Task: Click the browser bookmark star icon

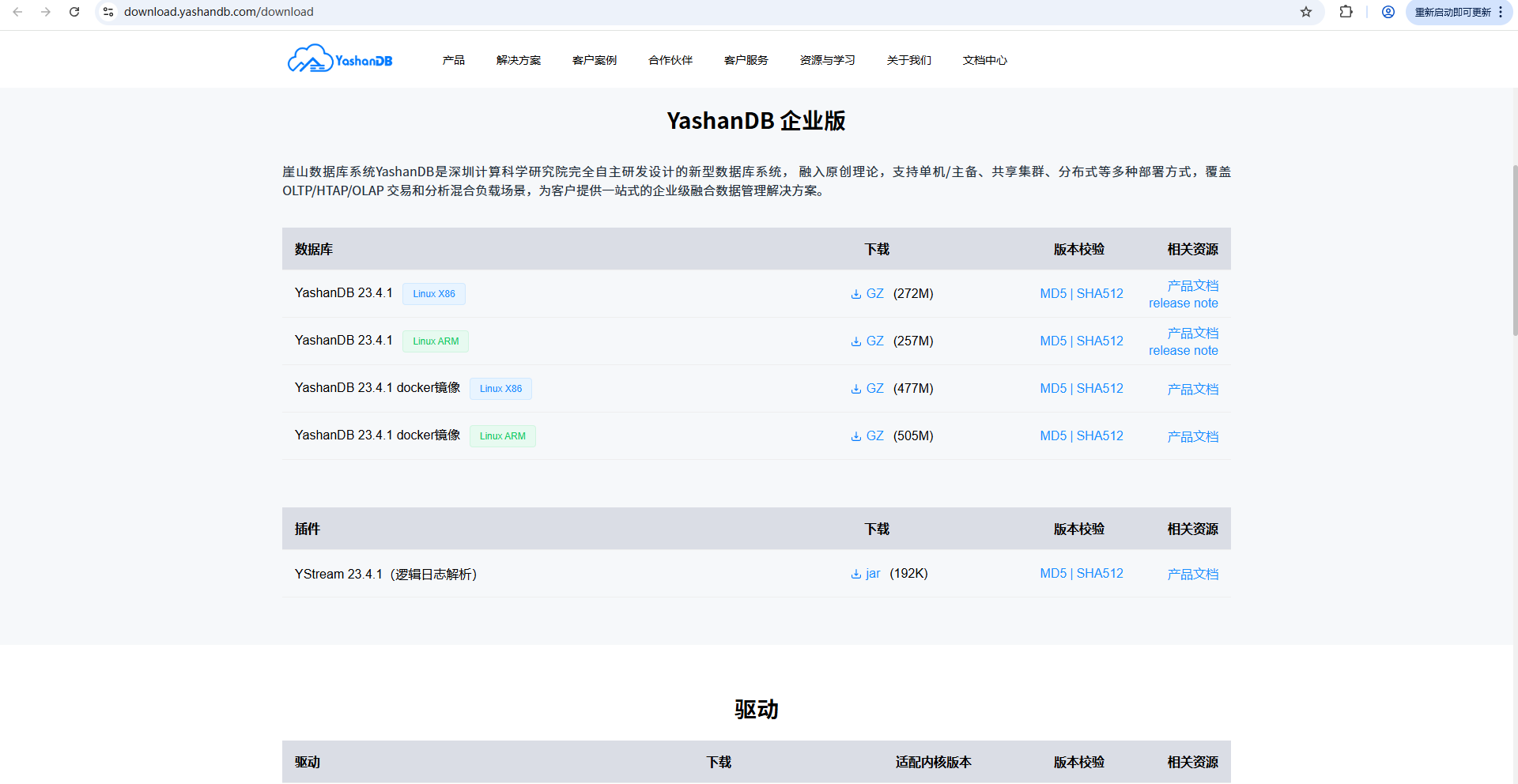Action: tap(1306, 12)
